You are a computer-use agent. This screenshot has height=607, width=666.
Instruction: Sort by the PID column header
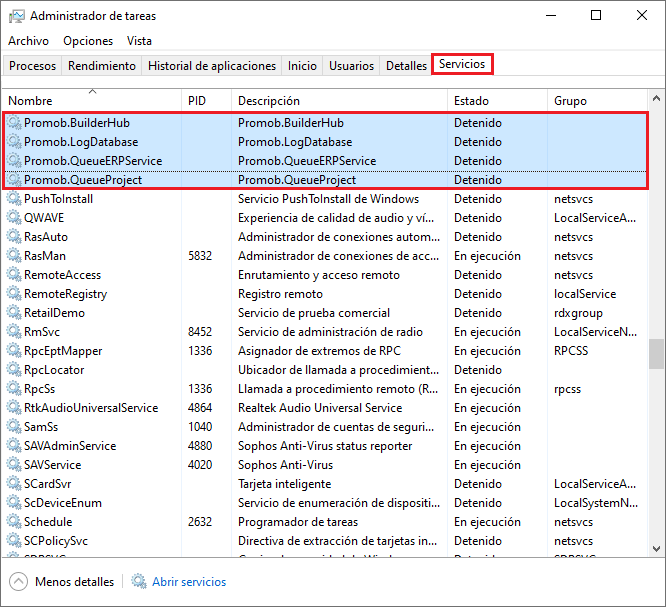(x=206, y=101)
